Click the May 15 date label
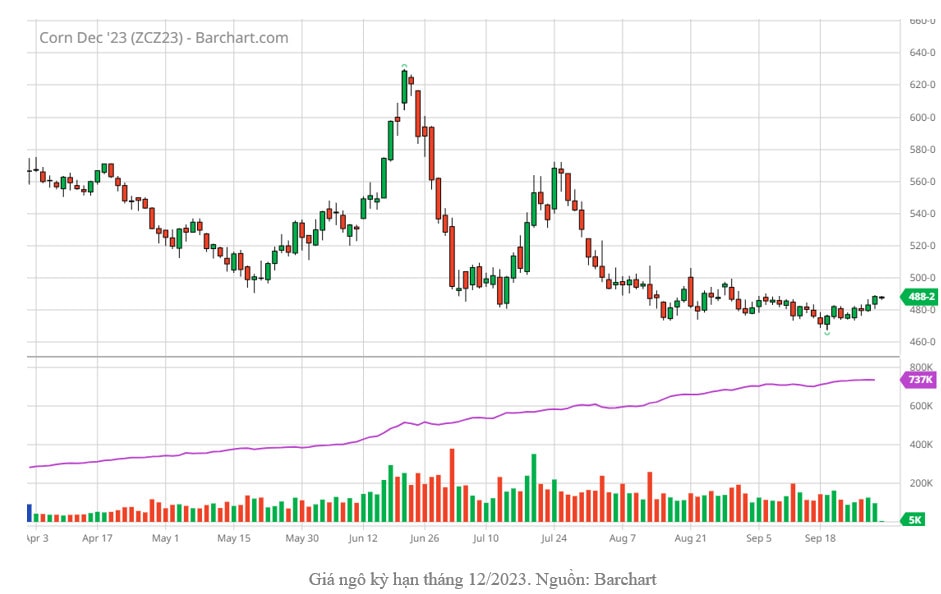The width and height of the screenshot is (941, 594). tap(233, 538)
